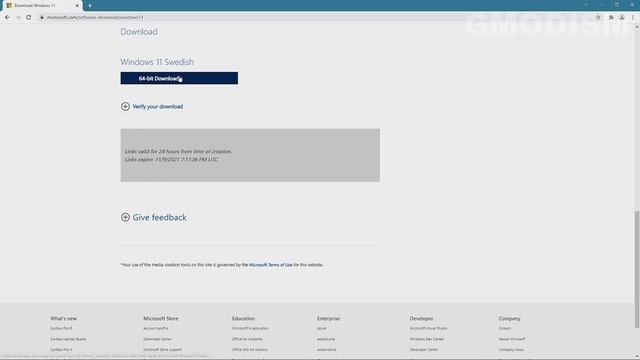Open Company news footer link
Screen dimensions: 640x360
511,350
